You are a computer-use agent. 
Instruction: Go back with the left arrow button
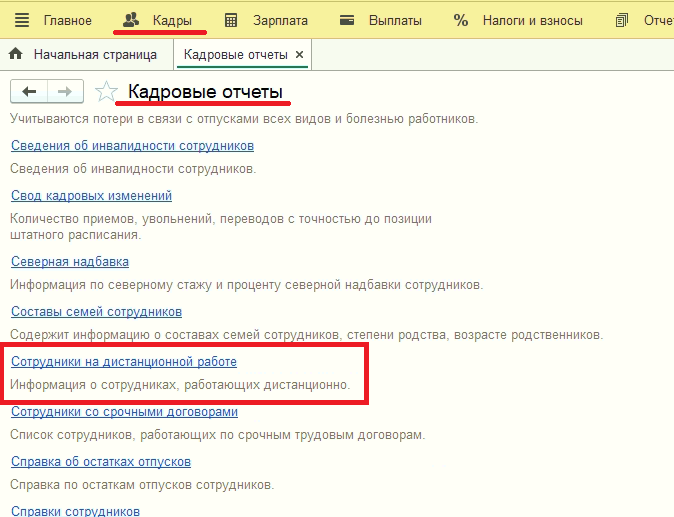(x=29, y=92)
